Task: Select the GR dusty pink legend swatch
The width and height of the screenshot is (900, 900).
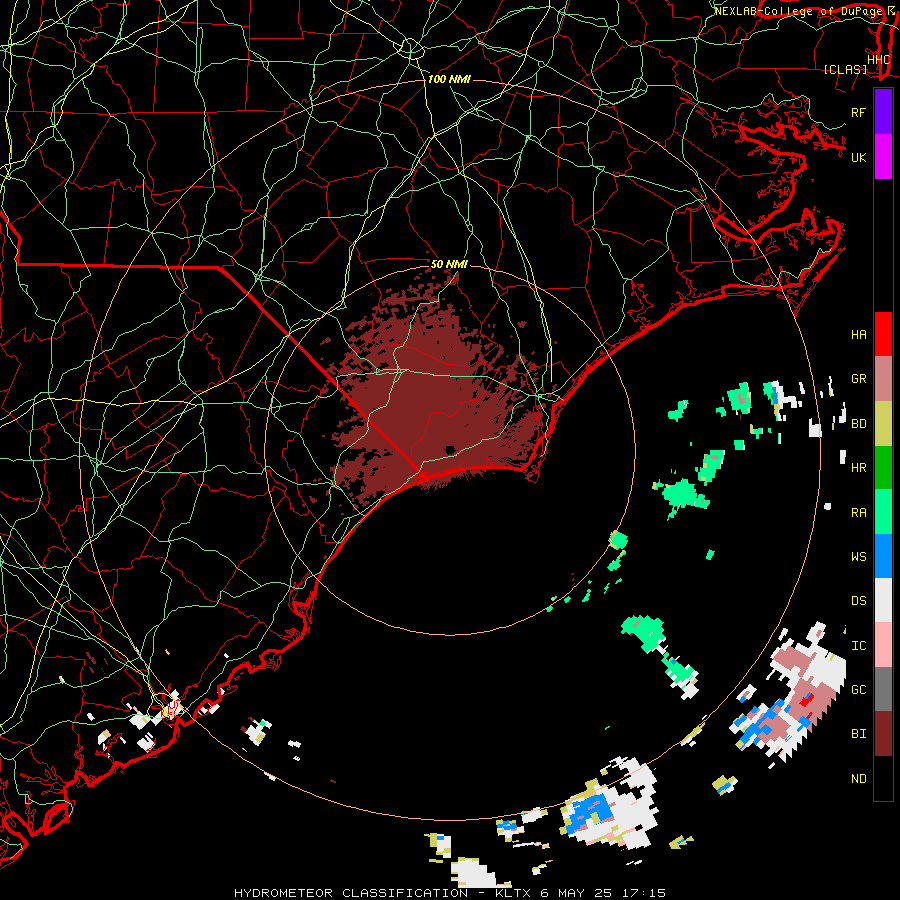Action: pos(883,379)
